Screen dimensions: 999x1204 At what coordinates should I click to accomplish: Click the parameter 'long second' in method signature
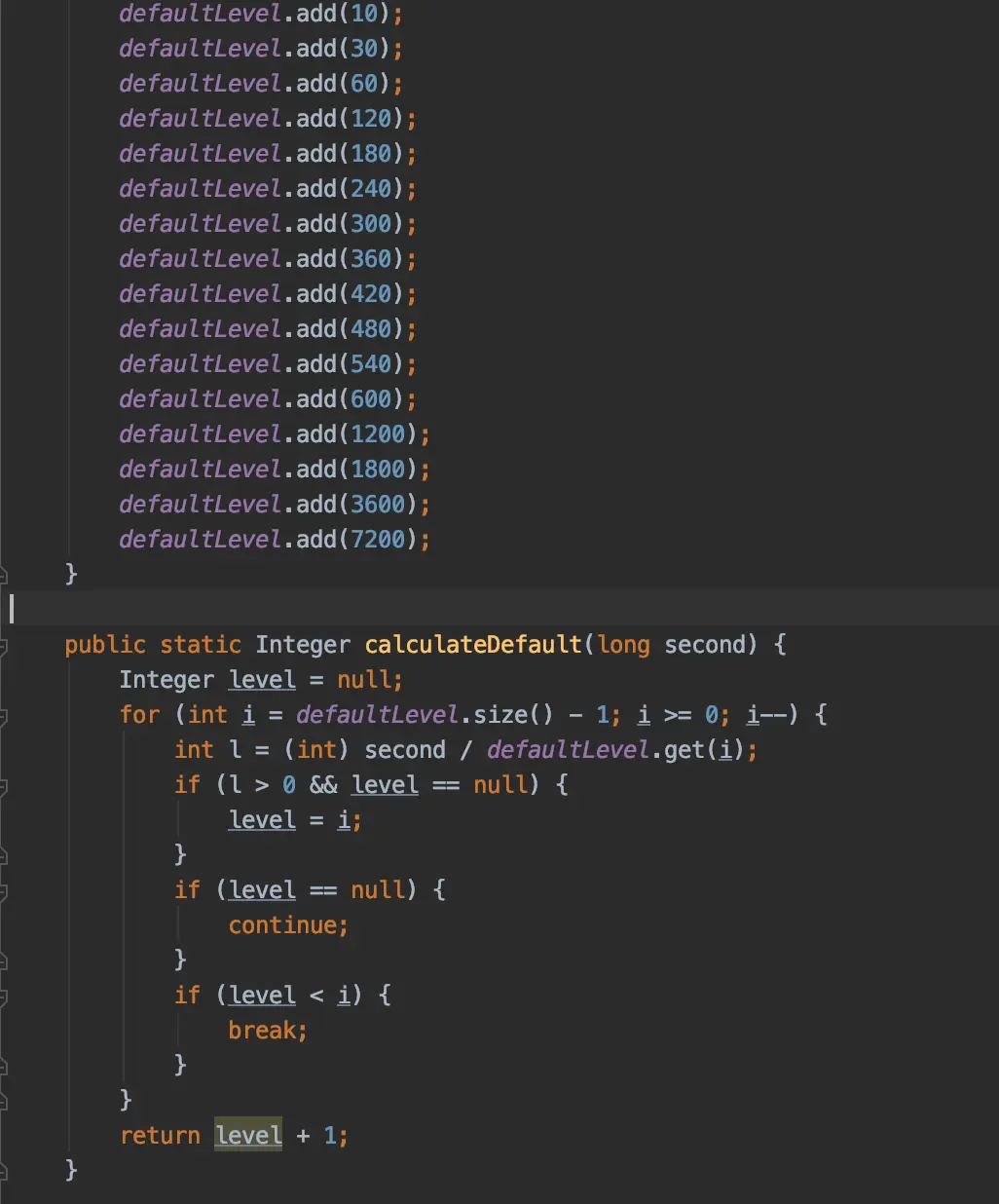coord(671,645)
